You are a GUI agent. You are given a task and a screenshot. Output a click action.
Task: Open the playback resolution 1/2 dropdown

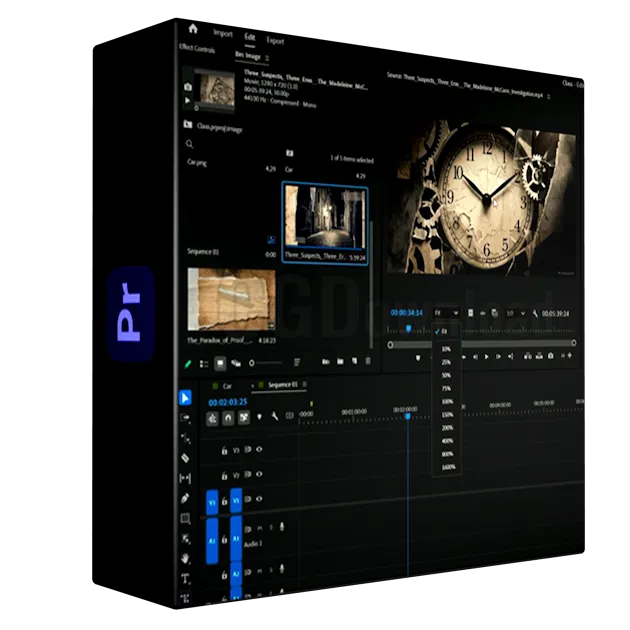(515, 313)
